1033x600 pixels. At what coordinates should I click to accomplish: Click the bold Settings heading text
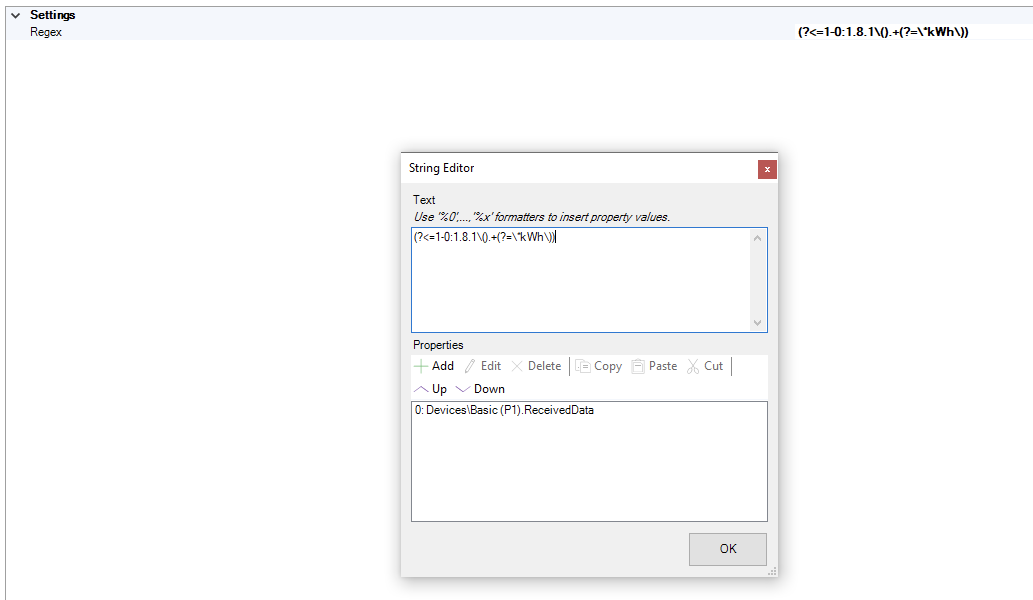pos(52,16)
